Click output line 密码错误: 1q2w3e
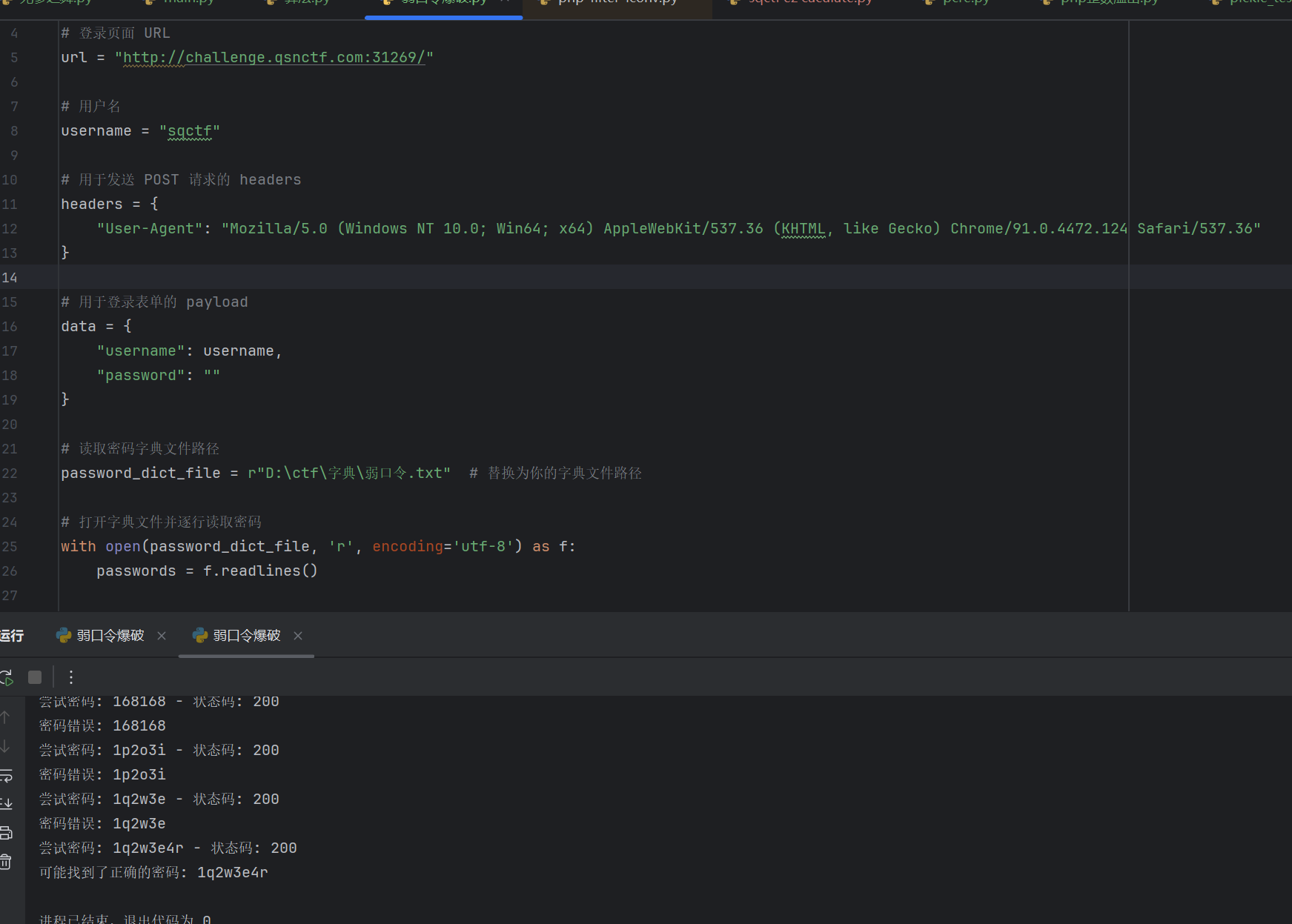1292x924 pixels. (102, 823)
